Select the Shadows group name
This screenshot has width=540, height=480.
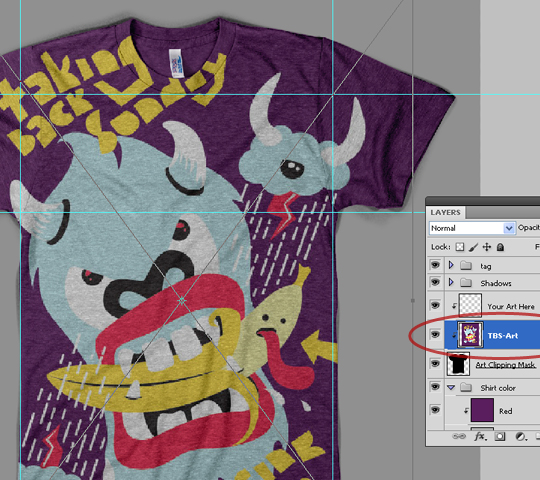(496, 283)
